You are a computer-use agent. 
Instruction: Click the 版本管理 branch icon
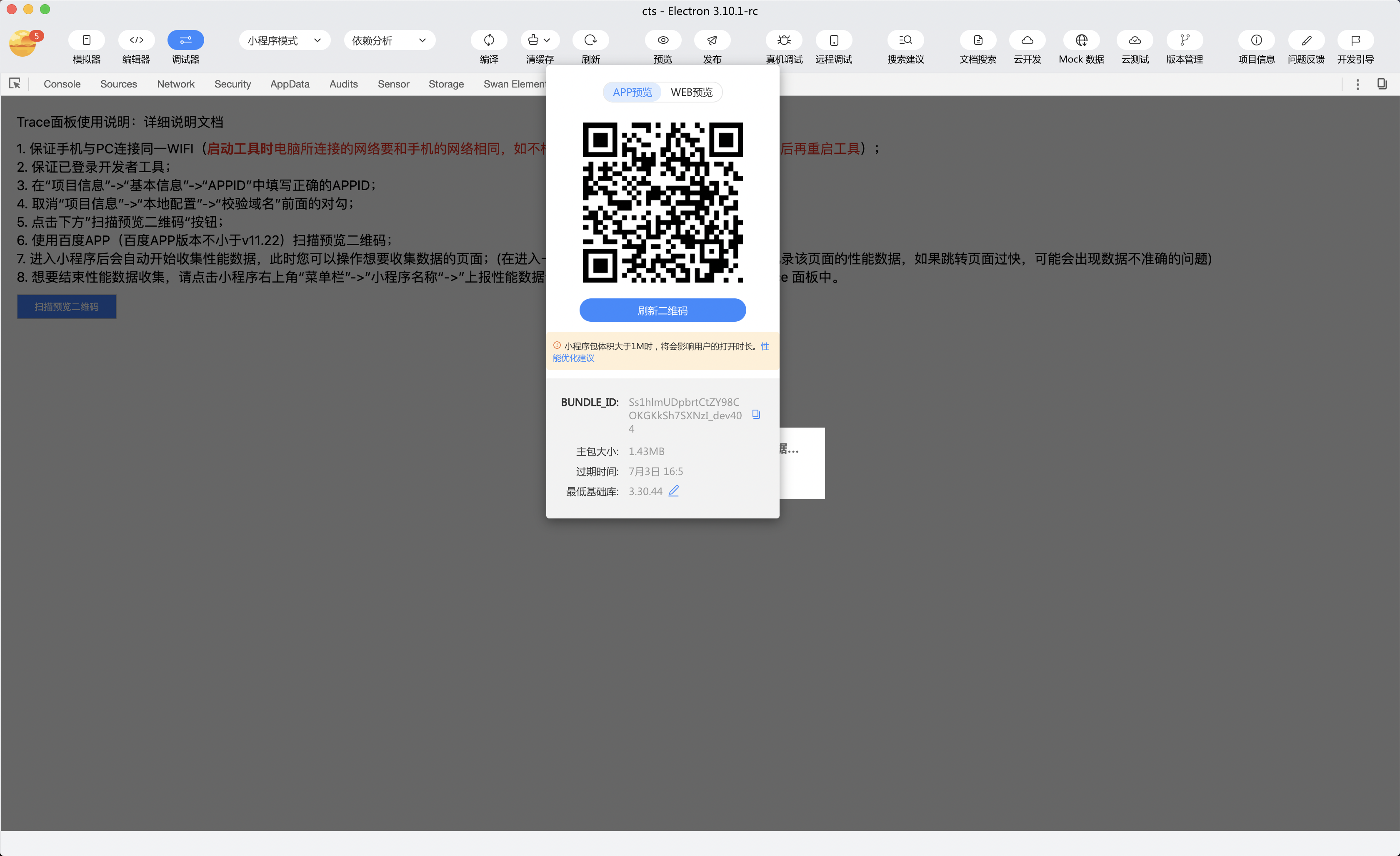click(1184, 40)
